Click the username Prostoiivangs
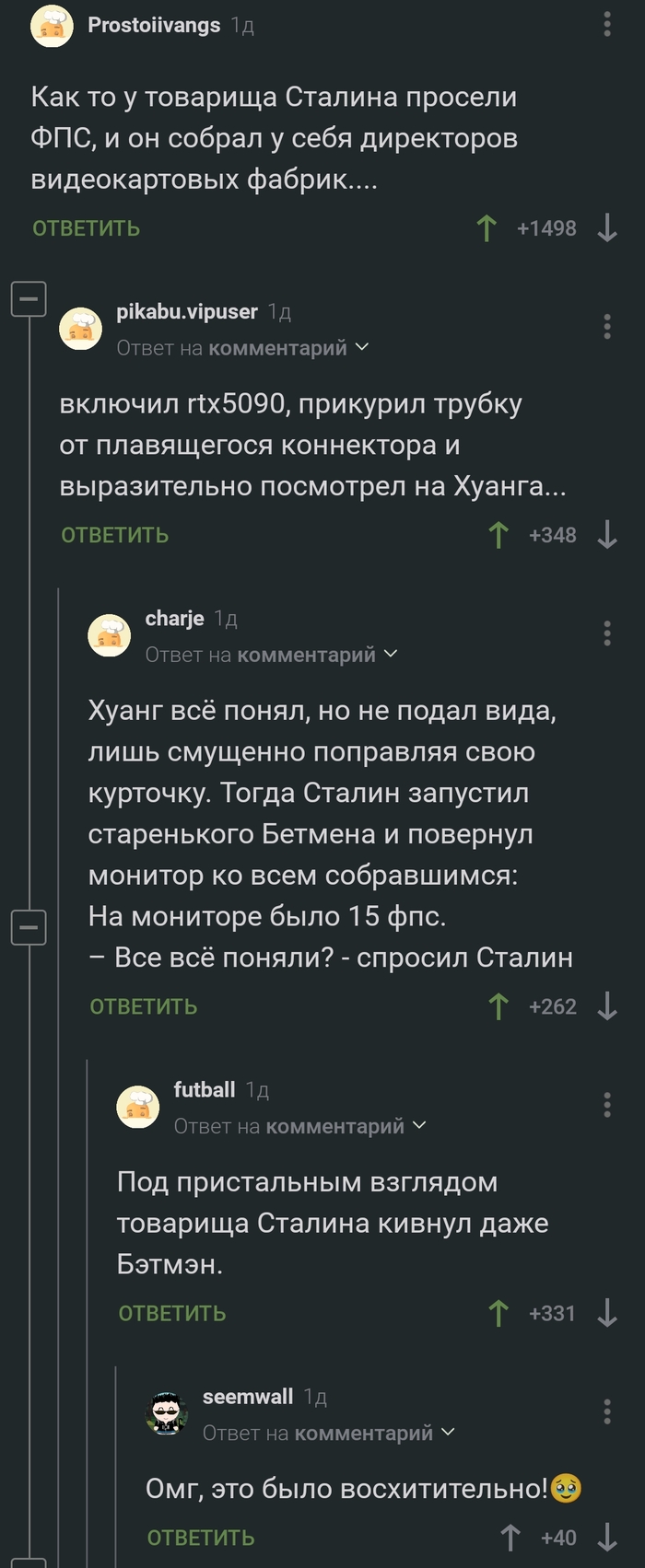Image resolution: width=645 pixels, height=1568 pixels. (154, 25)
